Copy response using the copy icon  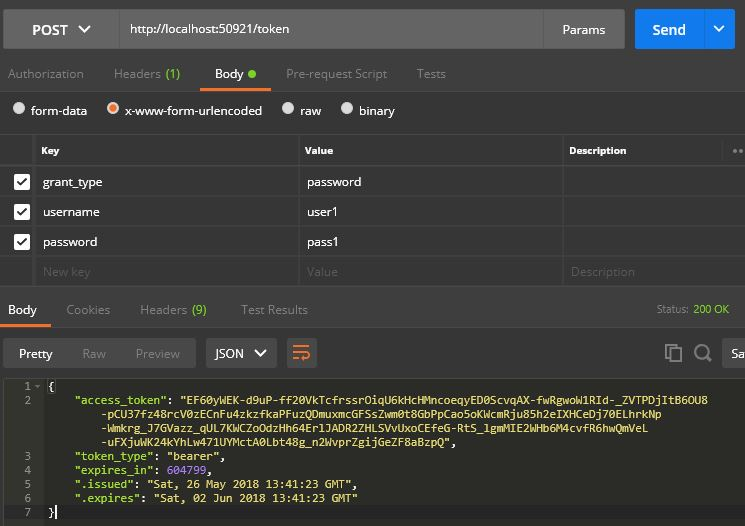coord(673,353)
